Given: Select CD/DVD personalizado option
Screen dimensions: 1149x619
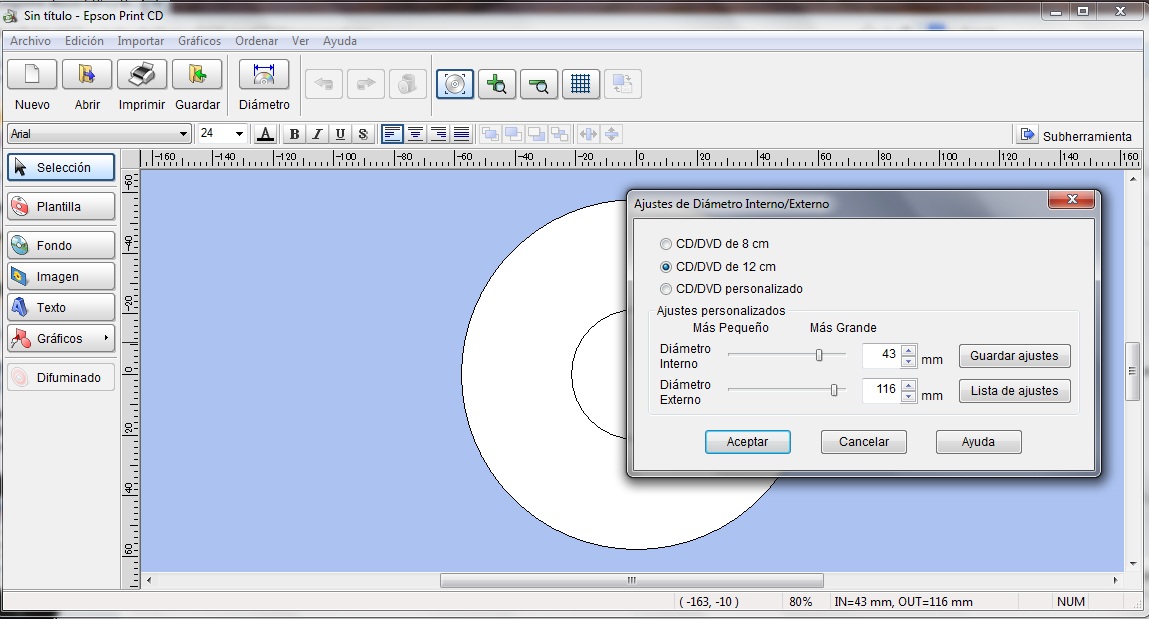Looking at the screenshot, I should pos(665,289).
